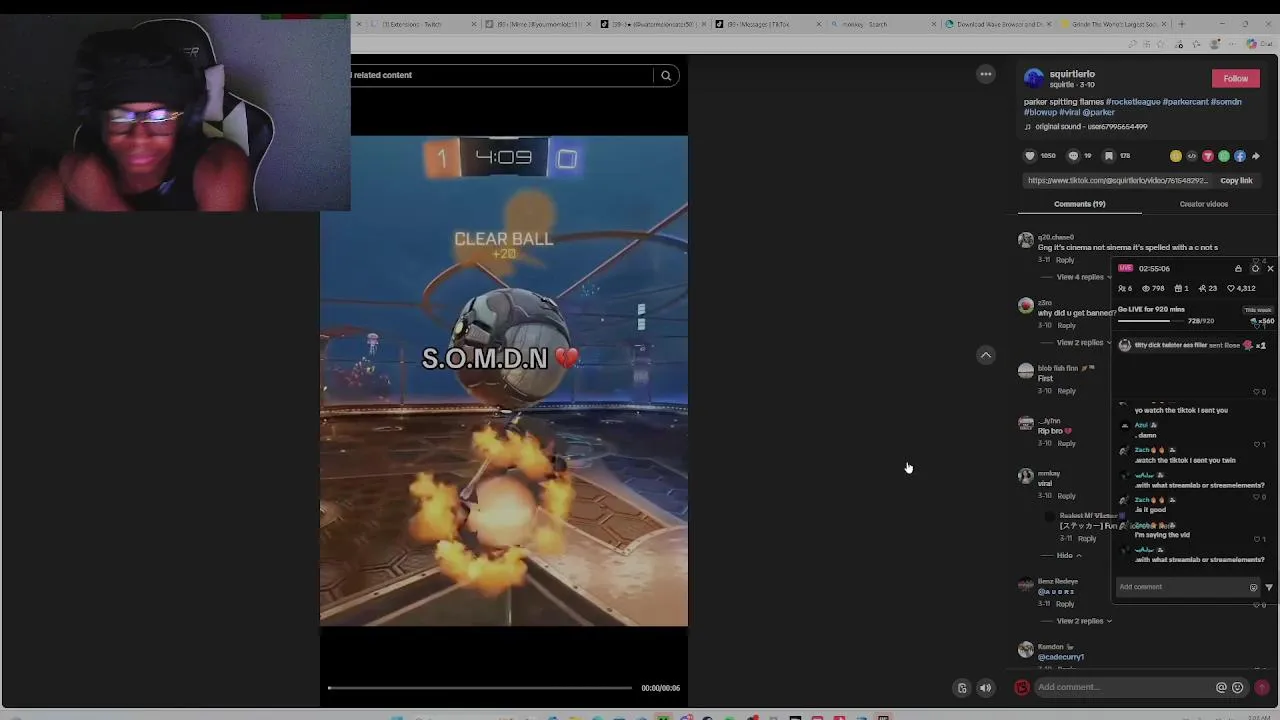Click the main Add comment field
The width and height of the screenshot is (1280, 720).
(x=1124, y=688)
